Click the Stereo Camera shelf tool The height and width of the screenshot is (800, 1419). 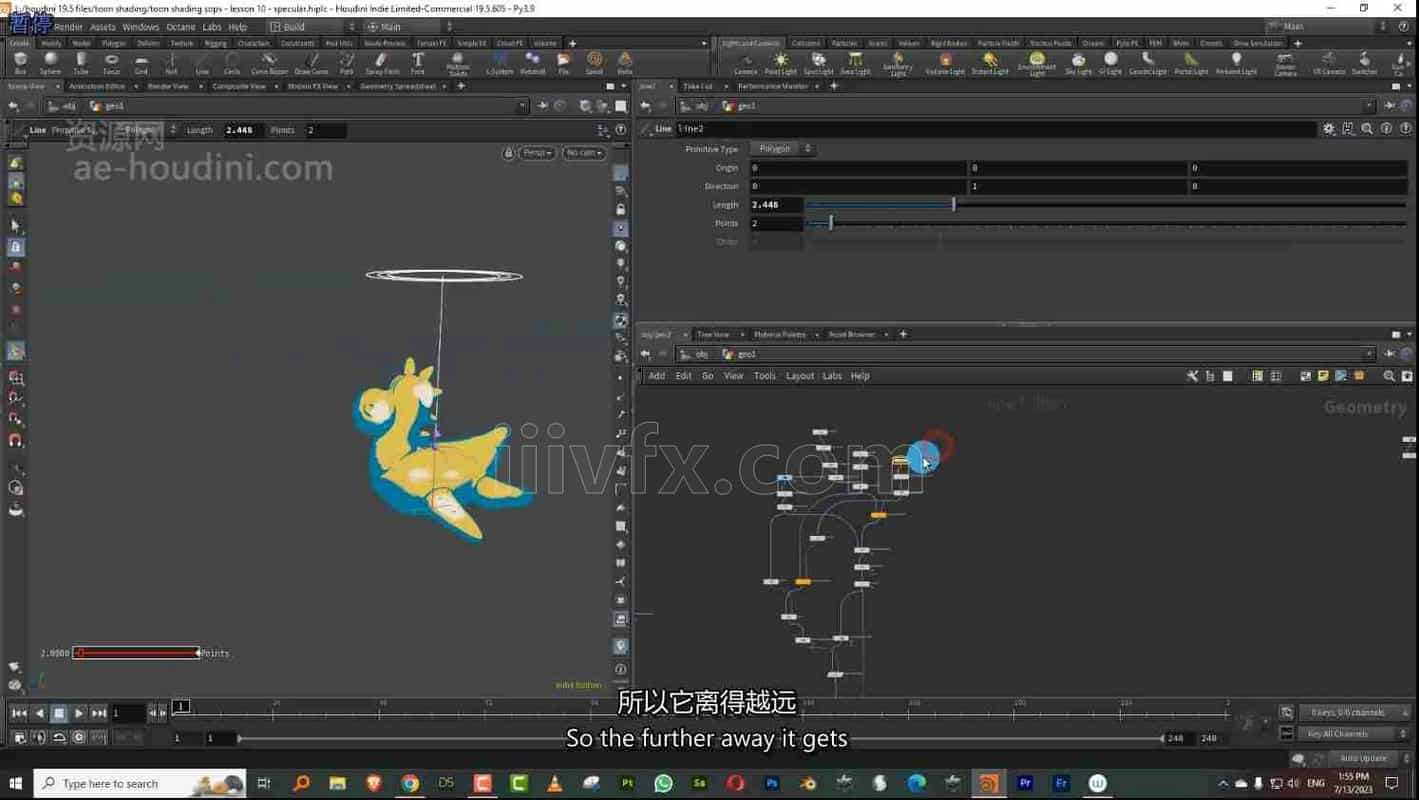tap(1286, 64)
